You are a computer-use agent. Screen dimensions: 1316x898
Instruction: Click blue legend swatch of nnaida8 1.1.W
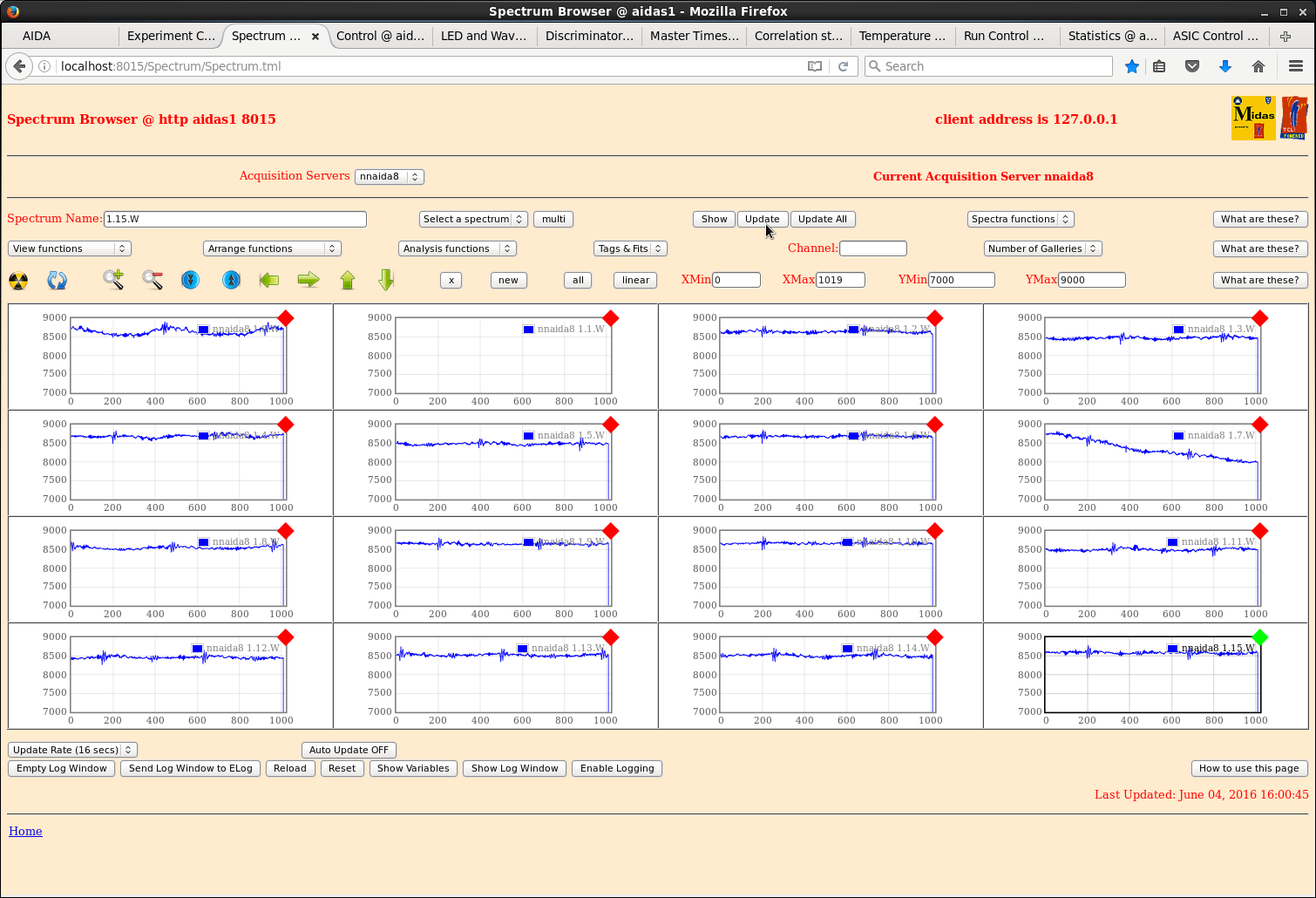(x=528, y=329)
